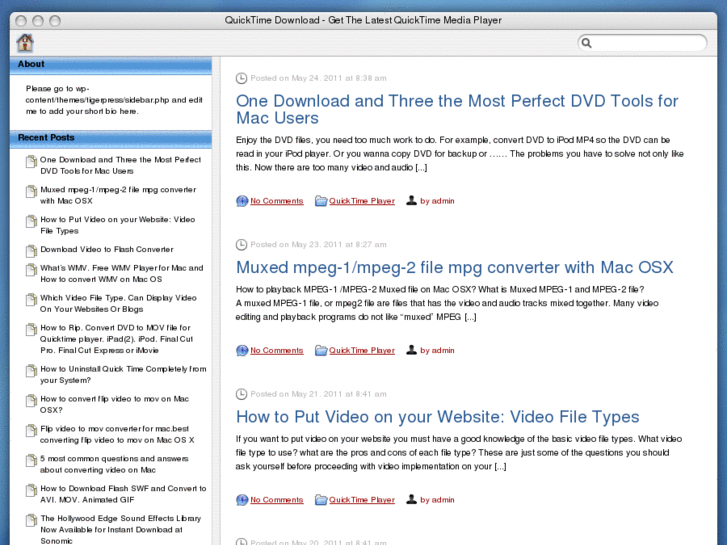
Task: Open 'Muxed mpeg-1/mpeg-2 file mpg converter' headline
Action: (x=454, y=267)
